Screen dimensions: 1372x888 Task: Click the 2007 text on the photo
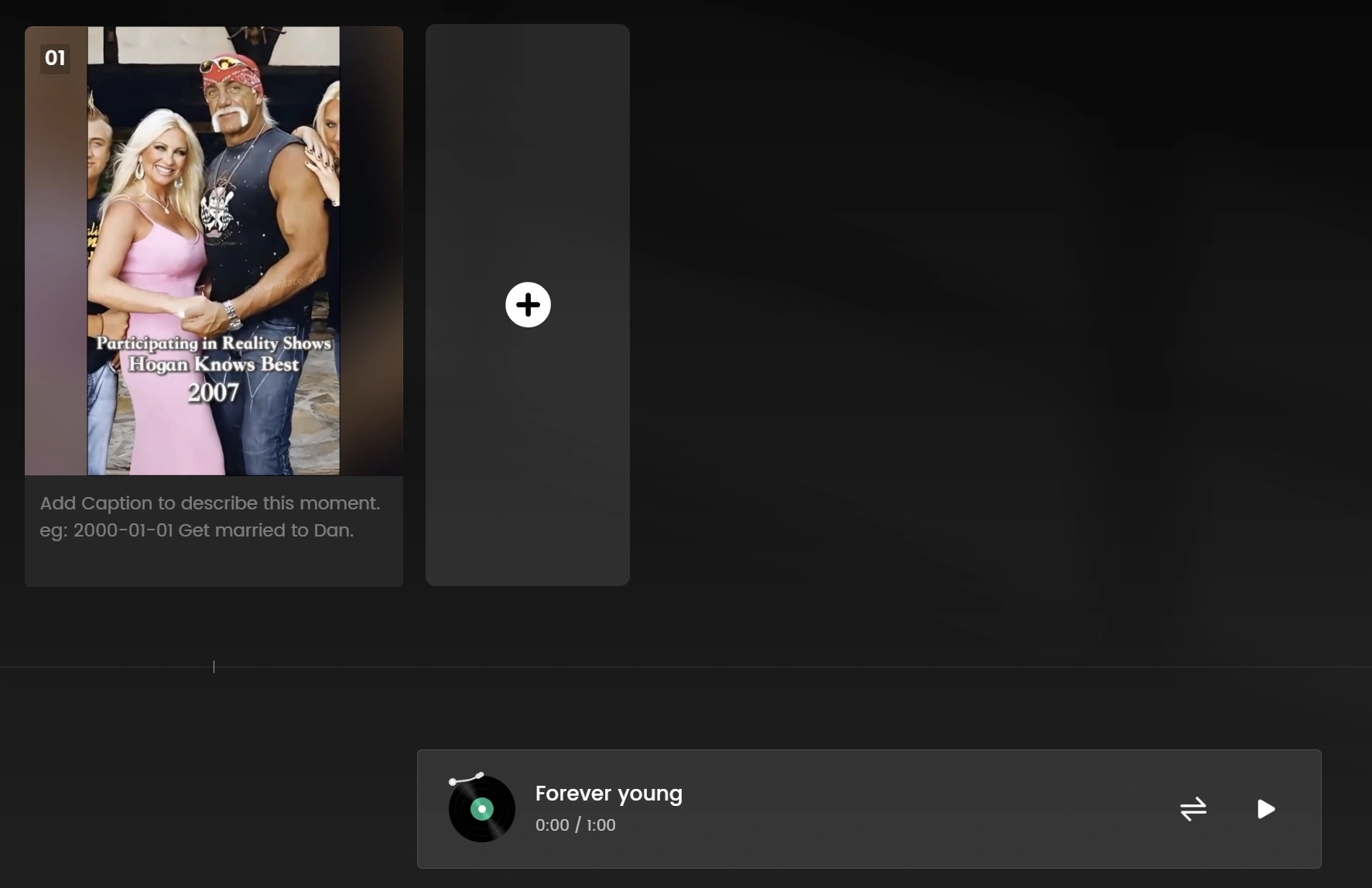(213, 393)
